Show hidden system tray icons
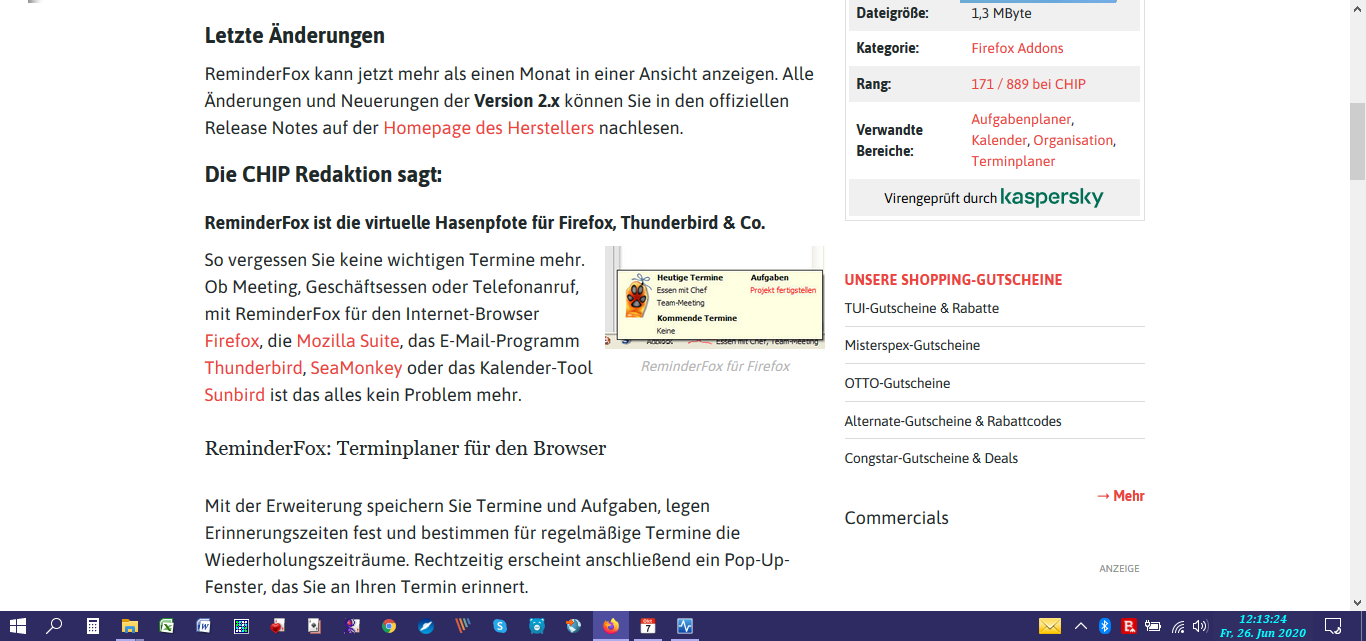This screenshot has width=1366, height=641. pos(1080,626)
